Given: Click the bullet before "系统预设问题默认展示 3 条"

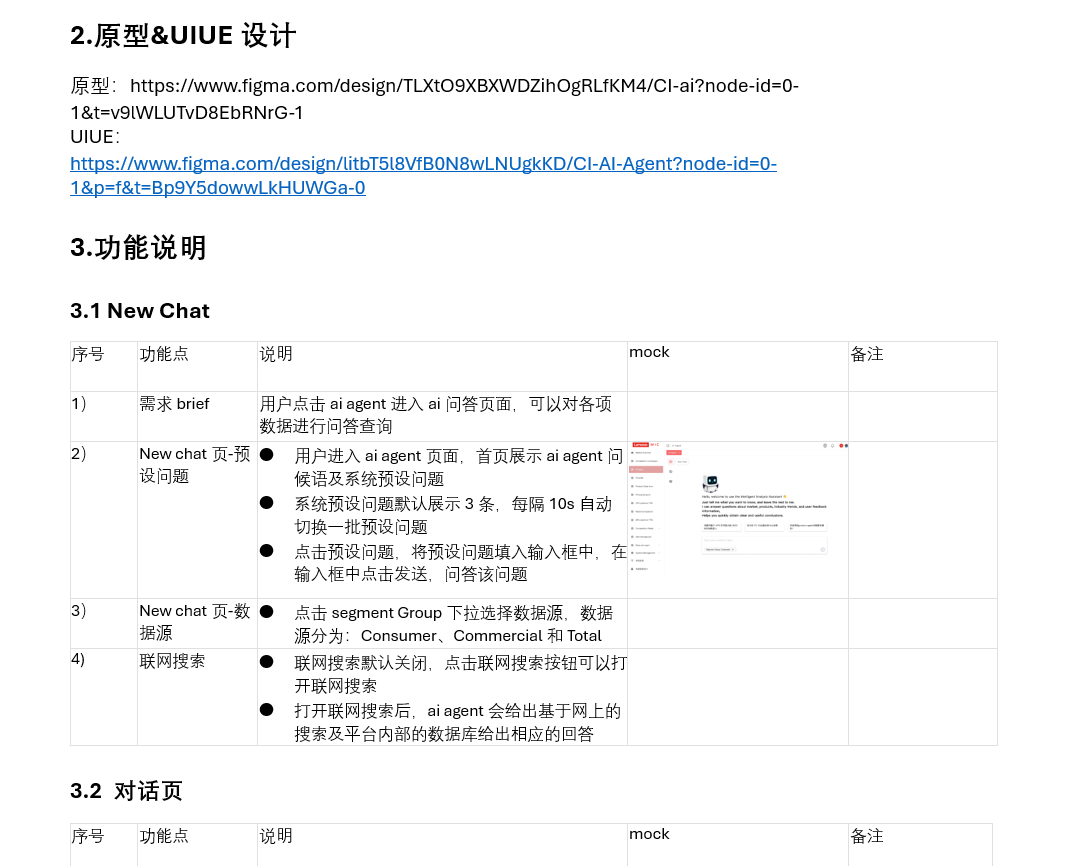Looking at the screenshot, I should [x=267, y=503].
